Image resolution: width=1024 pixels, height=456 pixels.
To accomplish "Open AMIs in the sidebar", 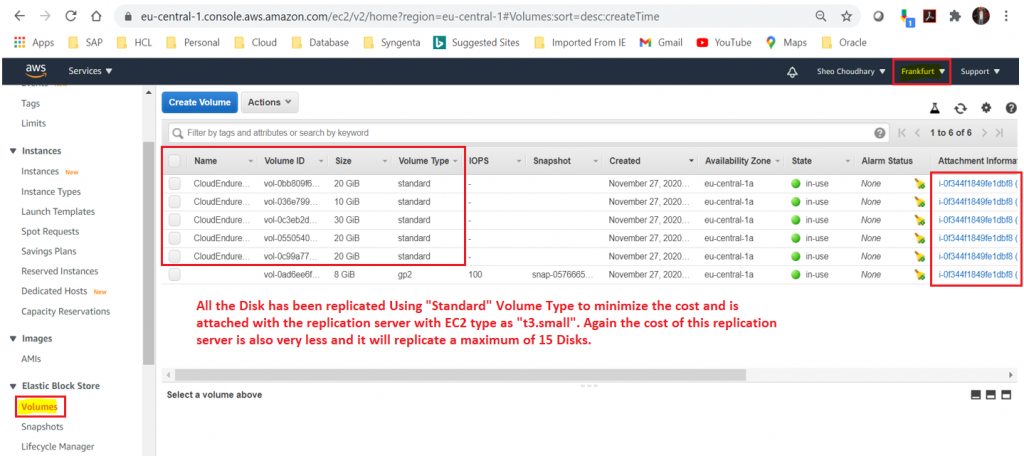I will pos(31,359).
